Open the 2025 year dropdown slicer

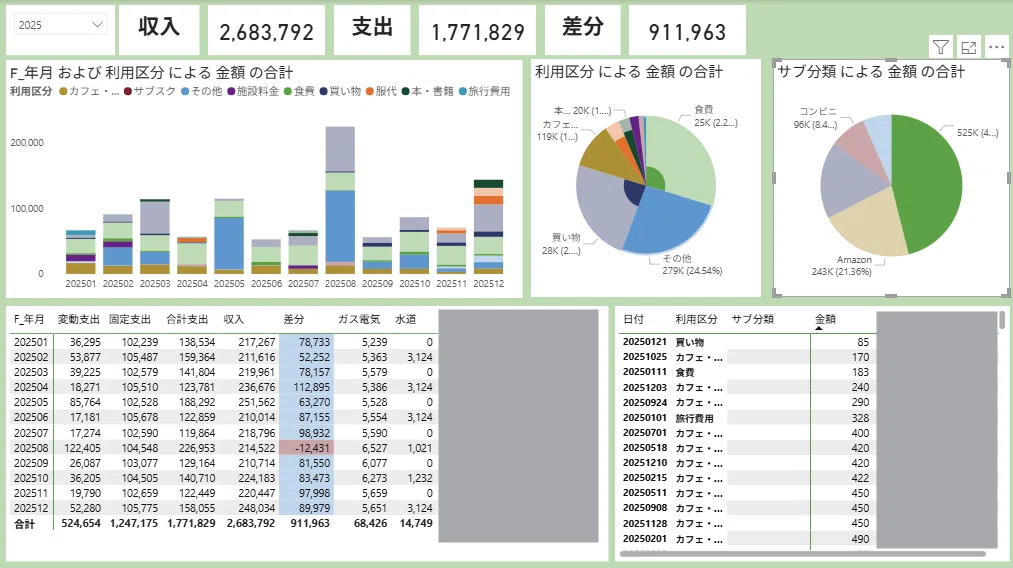(x=59, y=25)
